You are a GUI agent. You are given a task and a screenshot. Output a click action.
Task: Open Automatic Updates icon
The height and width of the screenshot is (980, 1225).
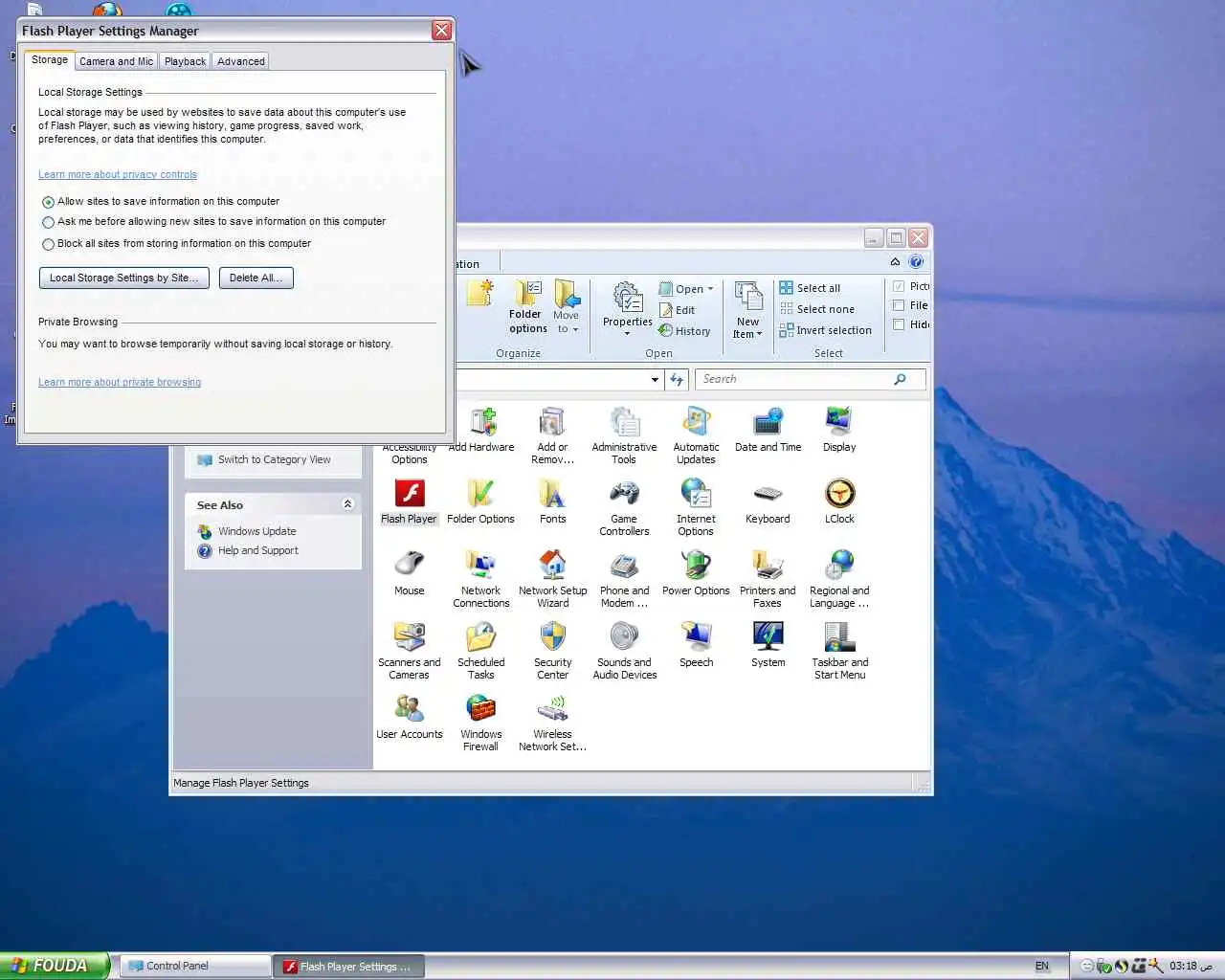click(x=696, y=435)
